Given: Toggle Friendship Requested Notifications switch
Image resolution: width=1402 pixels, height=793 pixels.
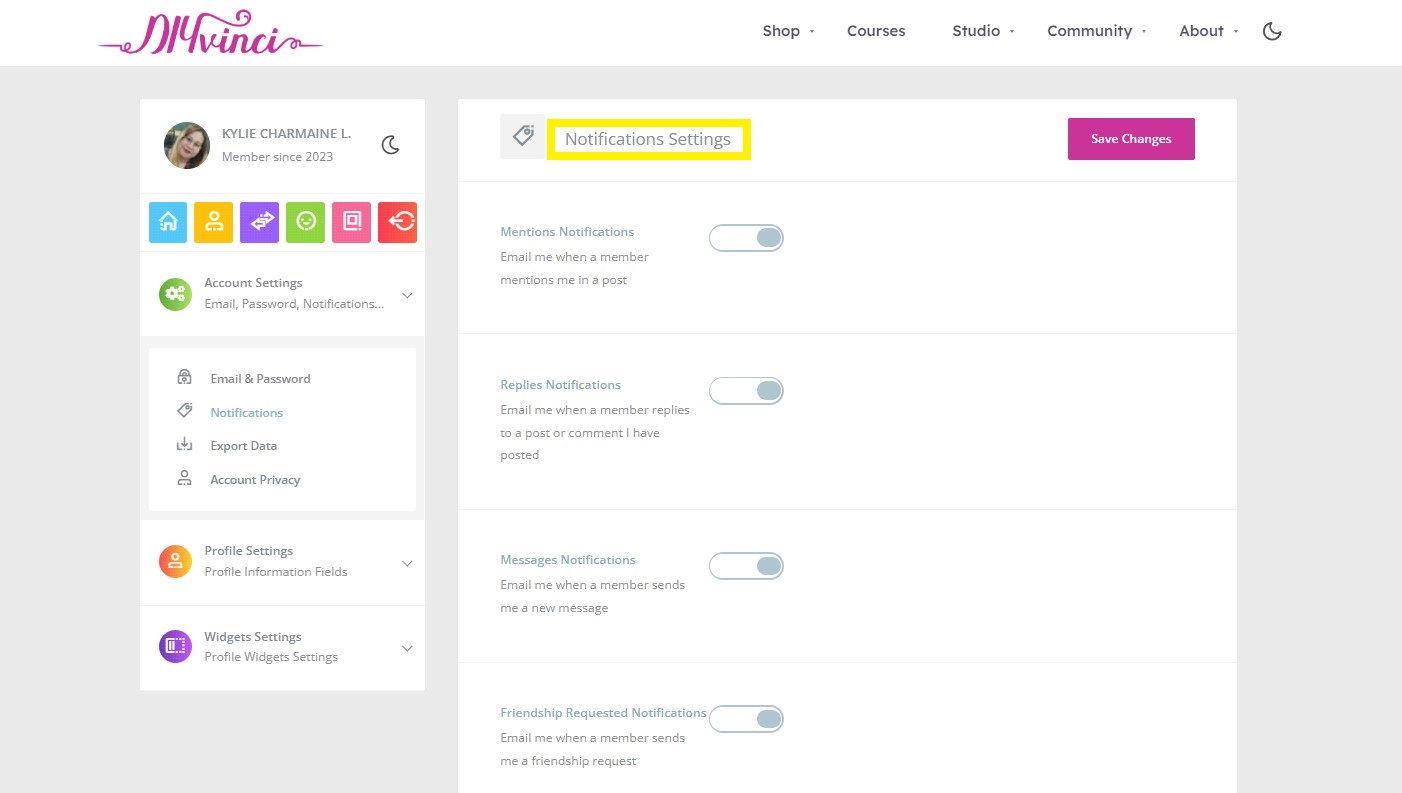Looking at the screenshot, I should [x=746, y=719].
